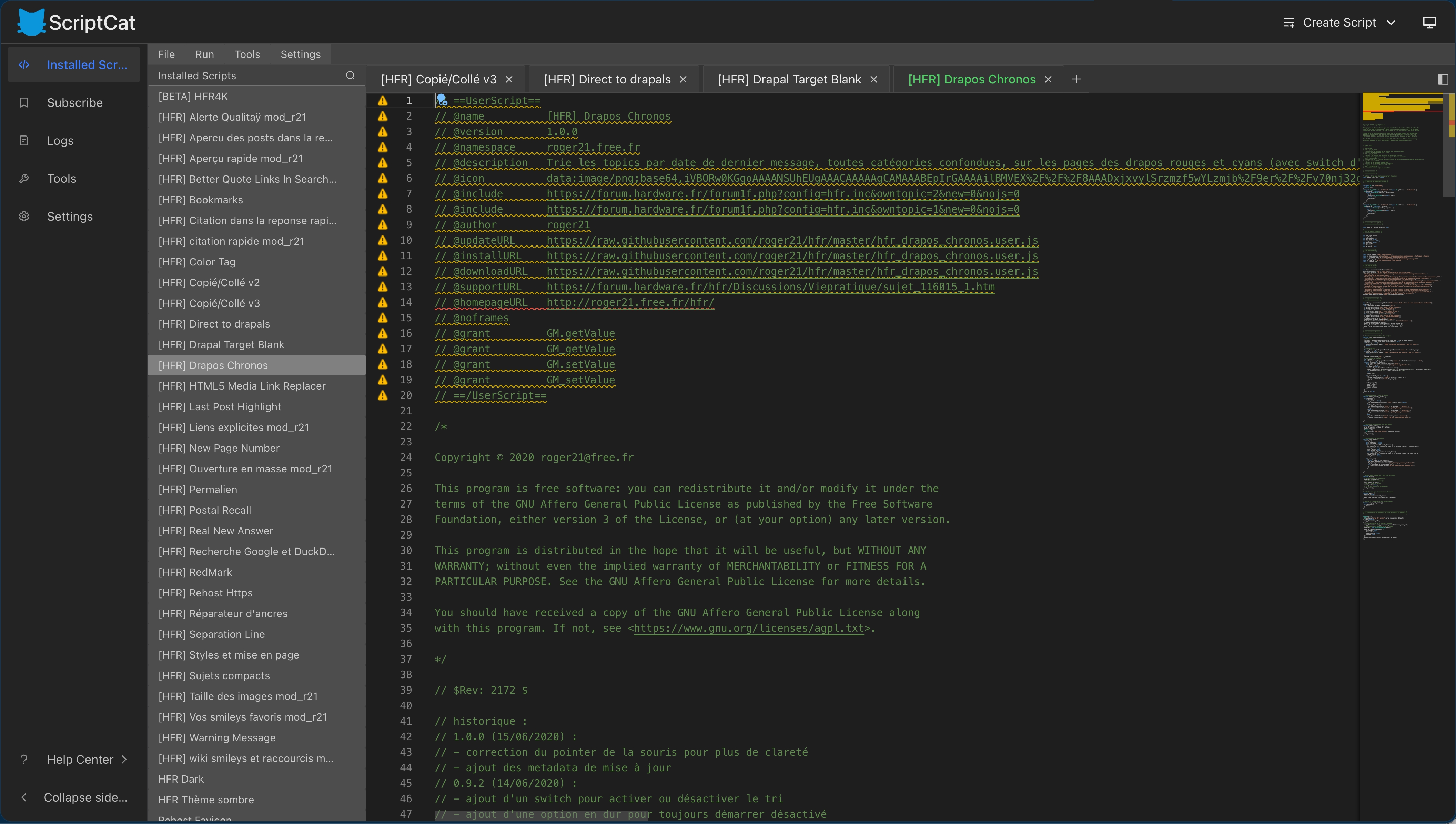The height and width of the screenshot is (824, 1456).
Task: Open the File menu
Action: point(166,54)
